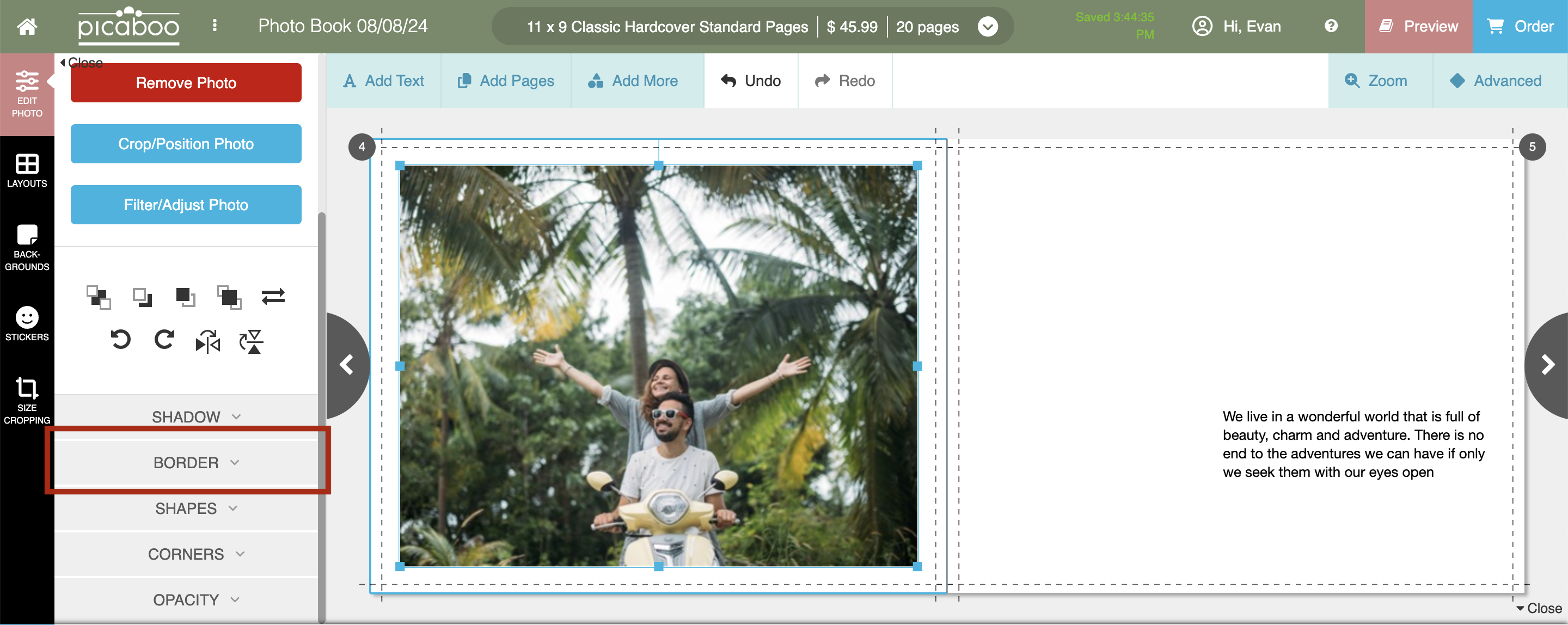Open the Edit Photo sidebar panel
The image size is (1568, 625).
27,94
